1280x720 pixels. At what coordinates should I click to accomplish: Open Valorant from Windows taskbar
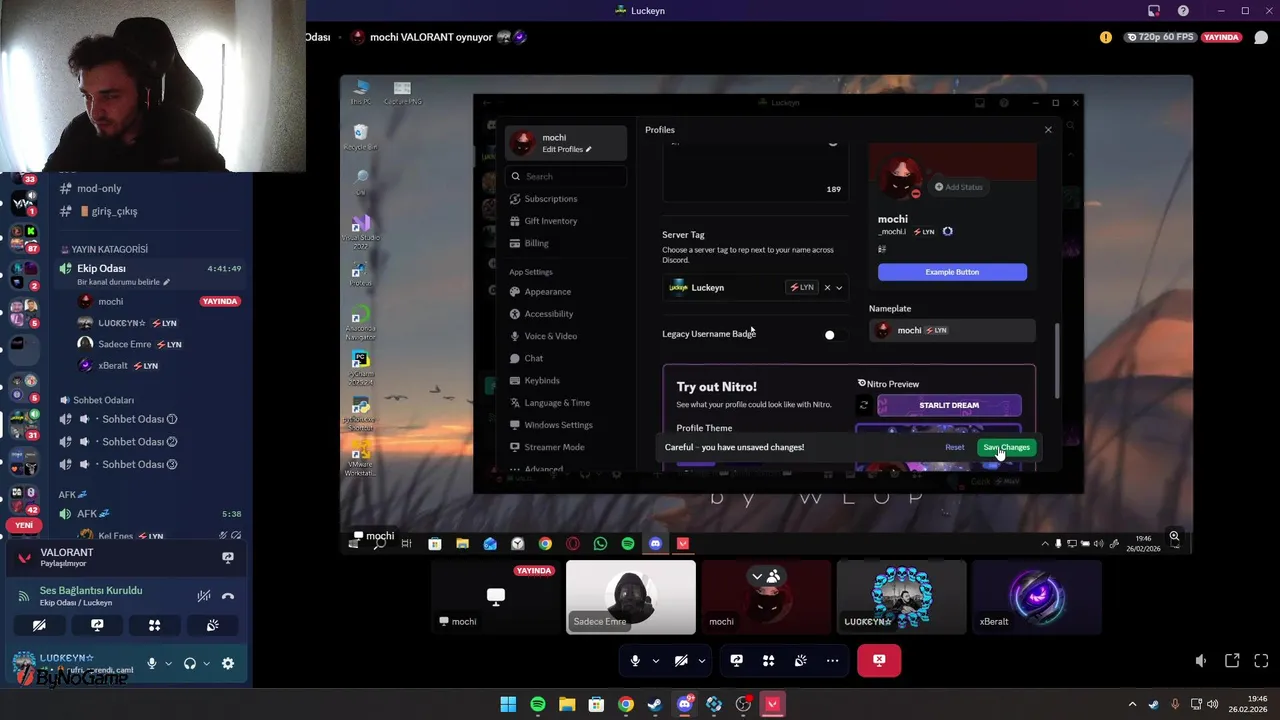pyautogui.click(x=772, y=704)
